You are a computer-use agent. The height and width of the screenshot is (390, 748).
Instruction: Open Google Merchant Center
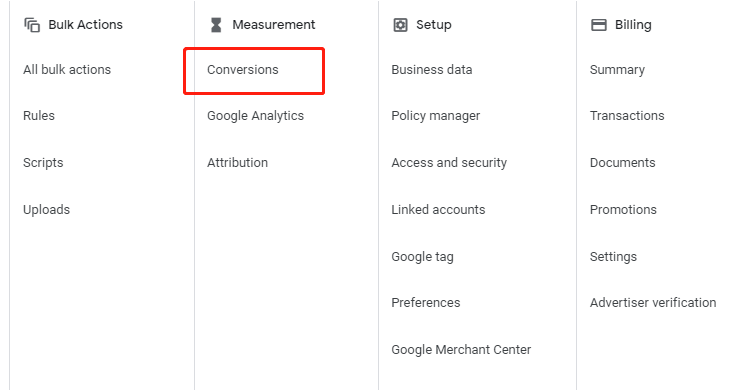(461, 349)
